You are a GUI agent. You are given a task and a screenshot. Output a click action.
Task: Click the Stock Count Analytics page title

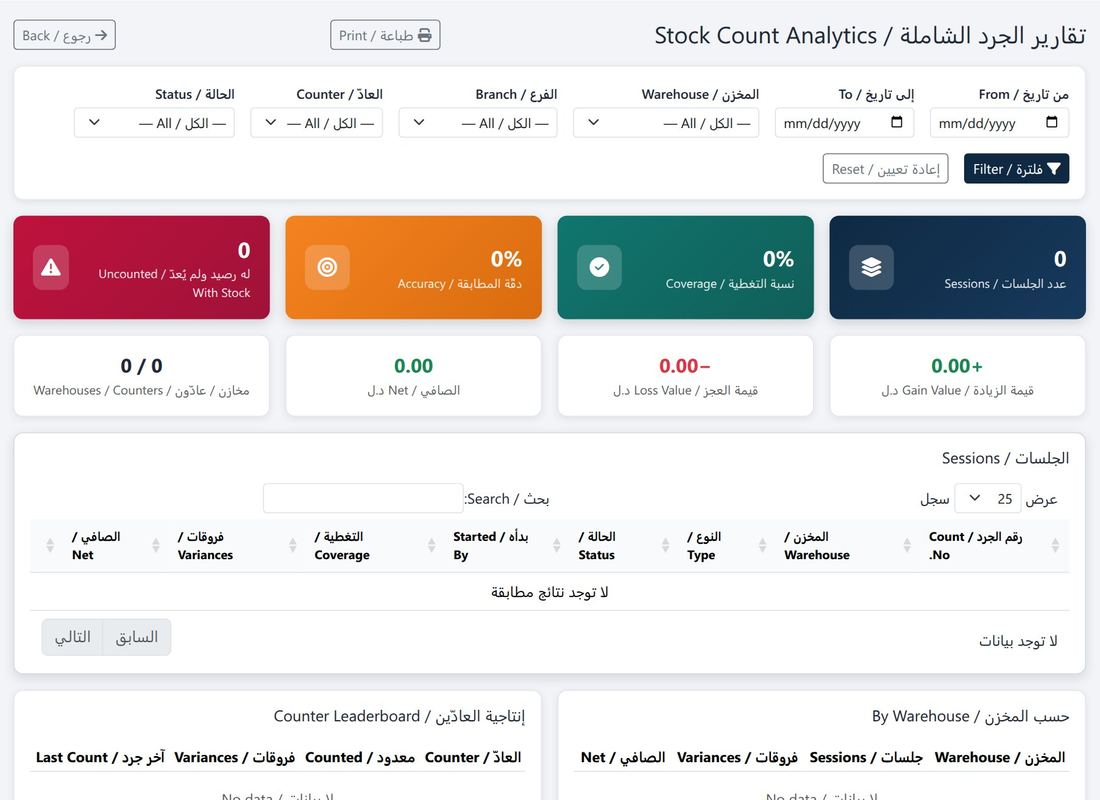[870, 35]
